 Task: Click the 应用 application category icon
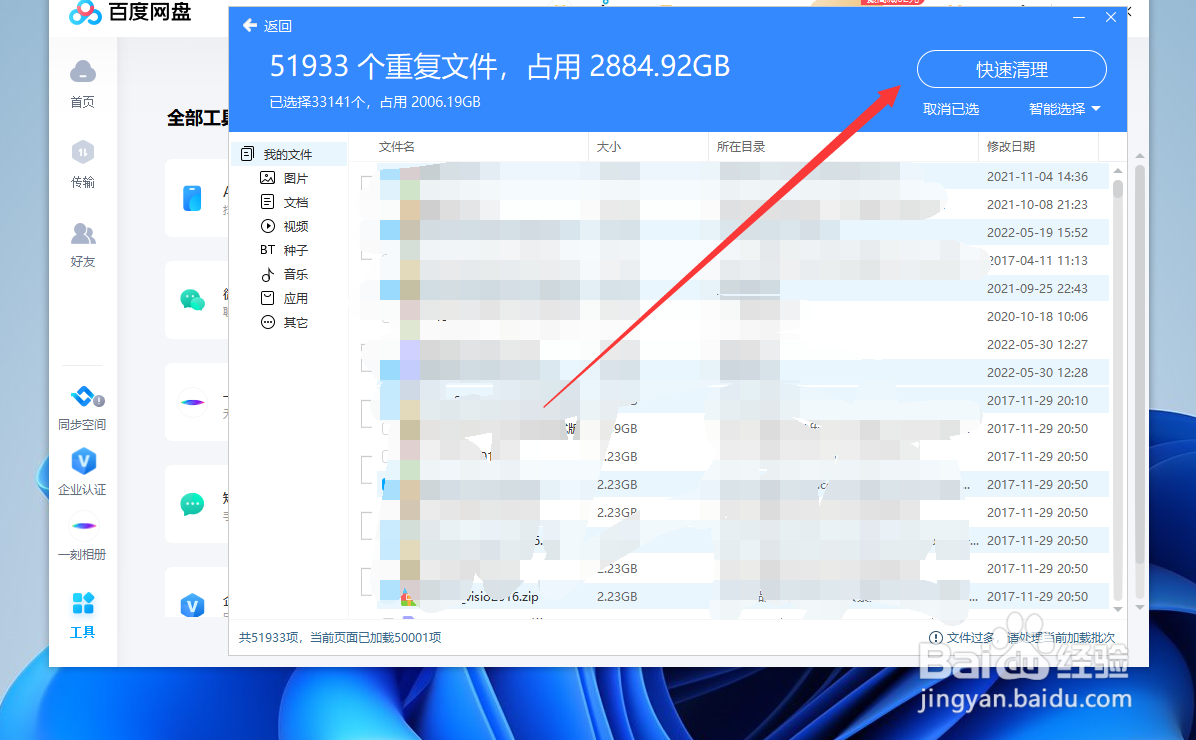pos(267,298)
